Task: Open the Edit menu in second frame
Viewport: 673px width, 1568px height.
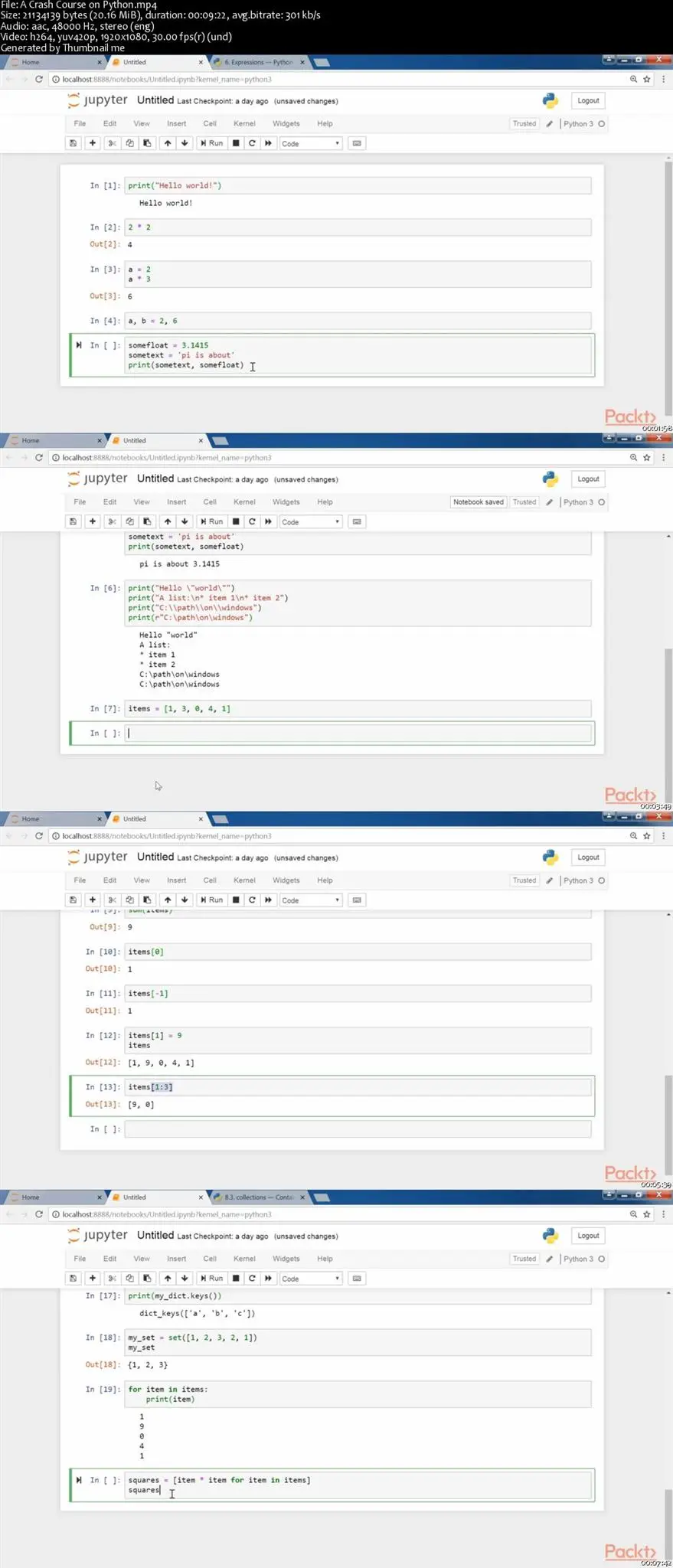Action: click(x=110, y=501)
